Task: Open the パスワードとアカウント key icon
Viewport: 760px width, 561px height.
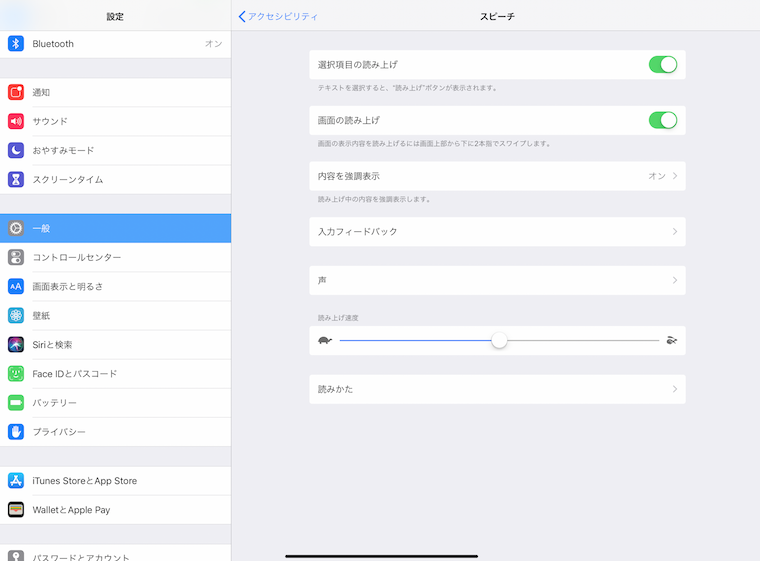Action: click(16, 556)
